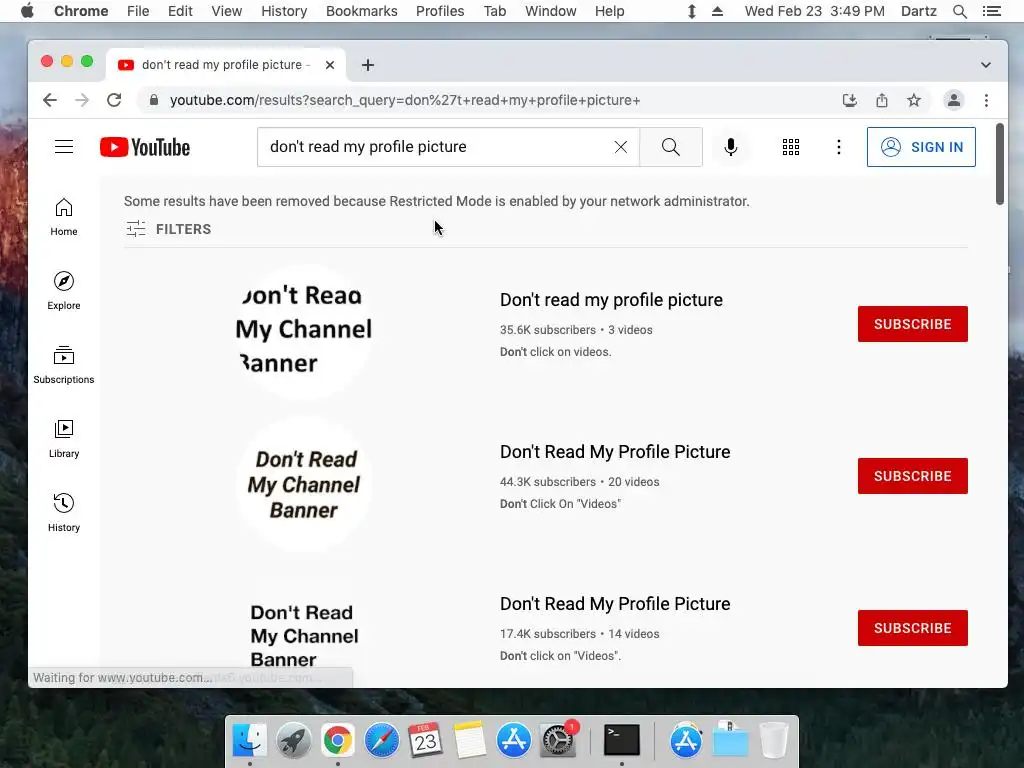Click the page vertical scrollbar
This screenshot has width=1024, height=768.
(999, 164)
